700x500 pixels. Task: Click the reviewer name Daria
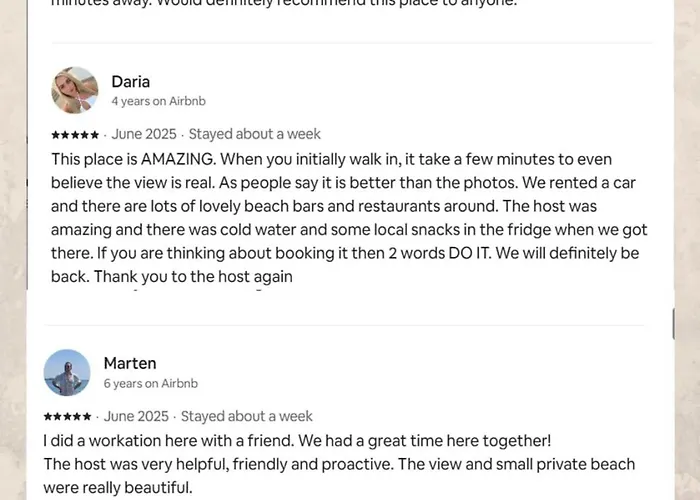pyautogui.click(x=130, y=81)
